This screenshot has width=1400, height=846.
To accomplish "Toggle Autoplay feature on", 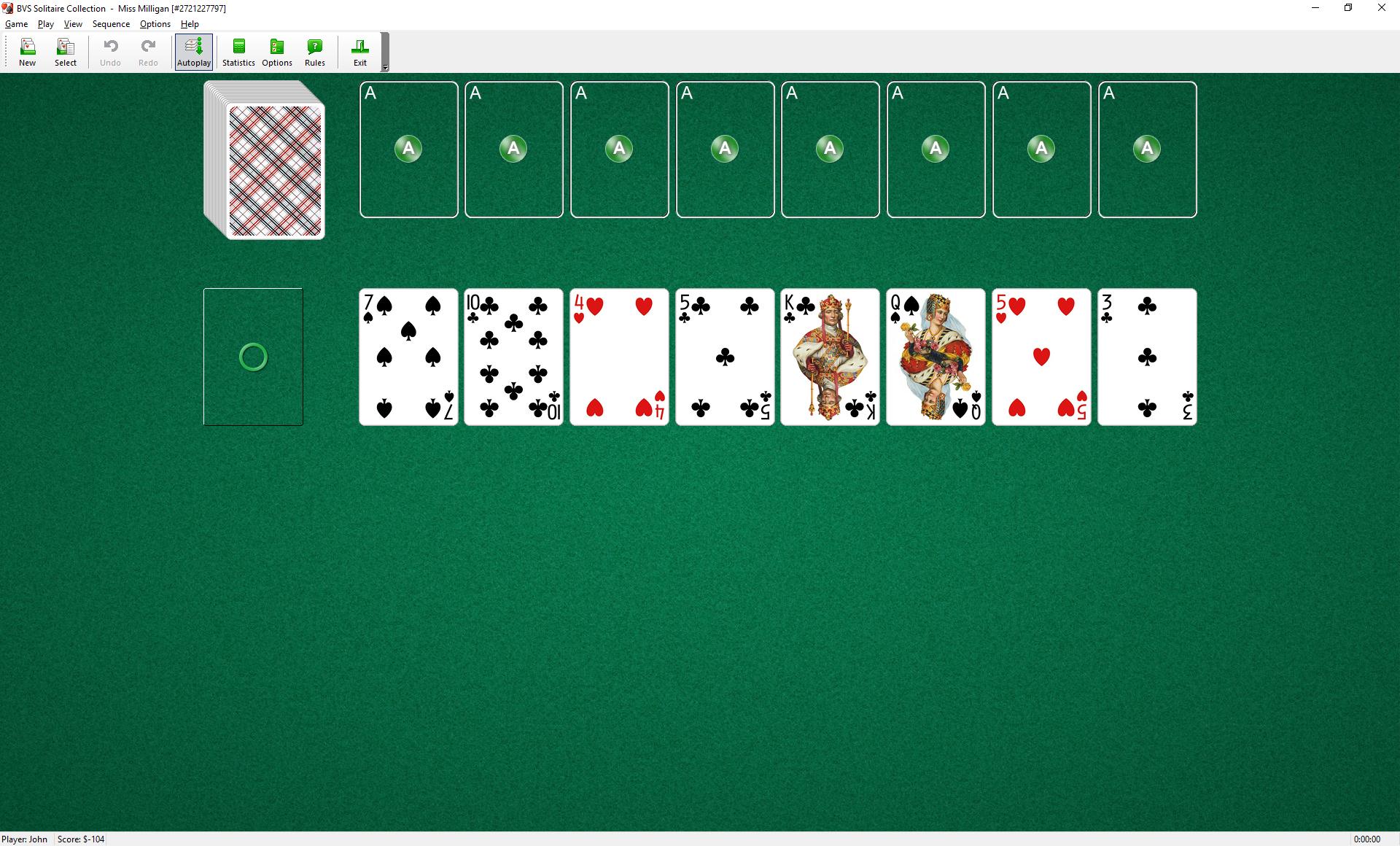I will point(192,52).
